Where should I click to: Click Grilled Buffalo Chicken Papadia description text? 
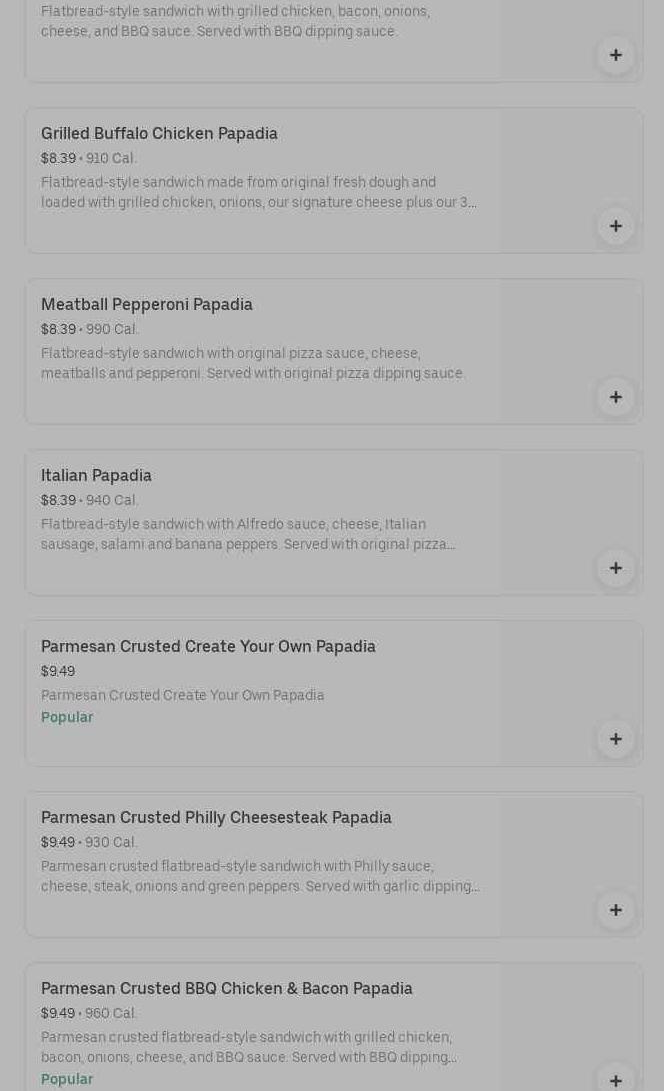(258, 192)
